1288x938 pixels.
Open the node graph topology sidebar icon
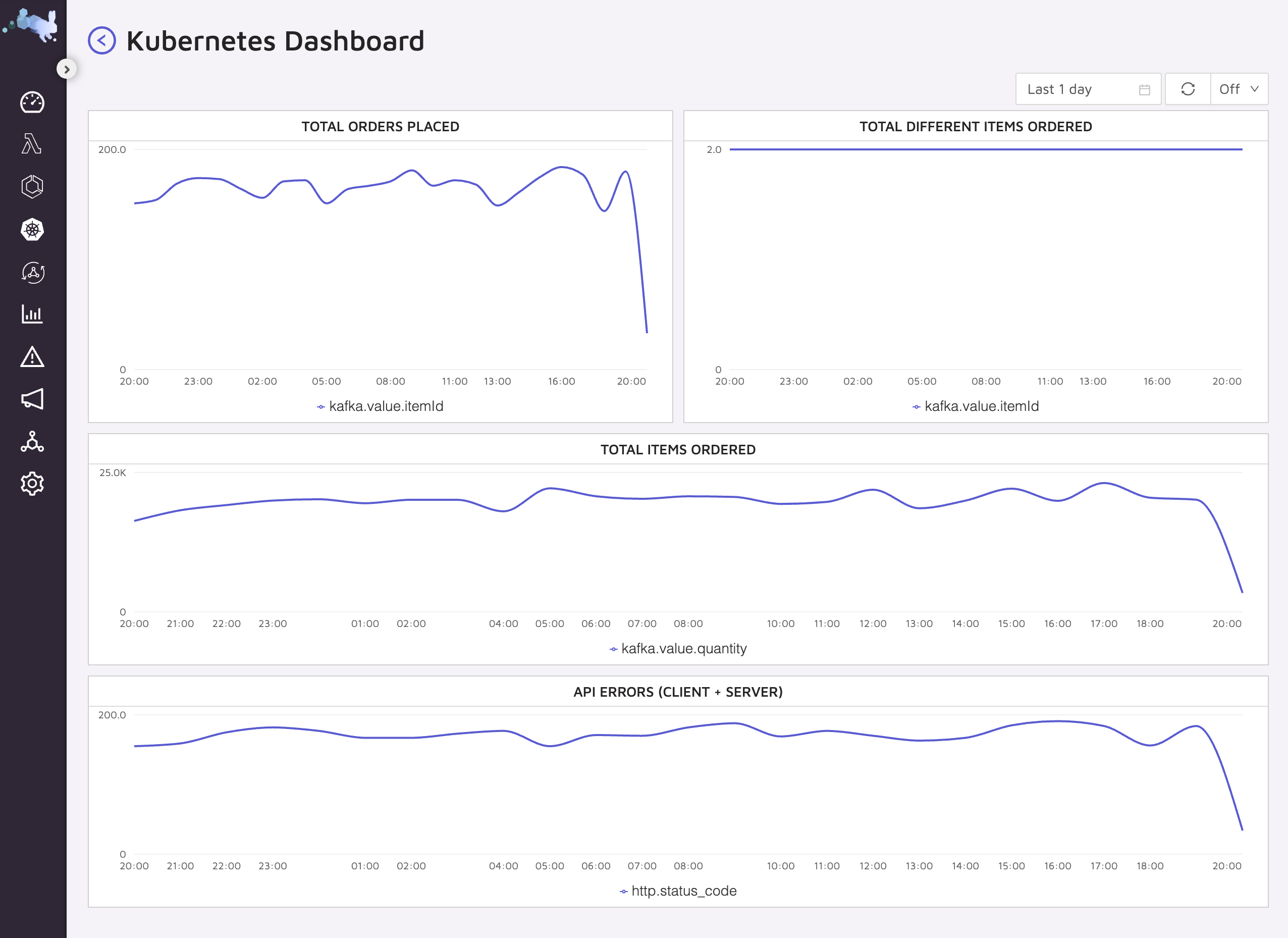click(x=32, y=441)
